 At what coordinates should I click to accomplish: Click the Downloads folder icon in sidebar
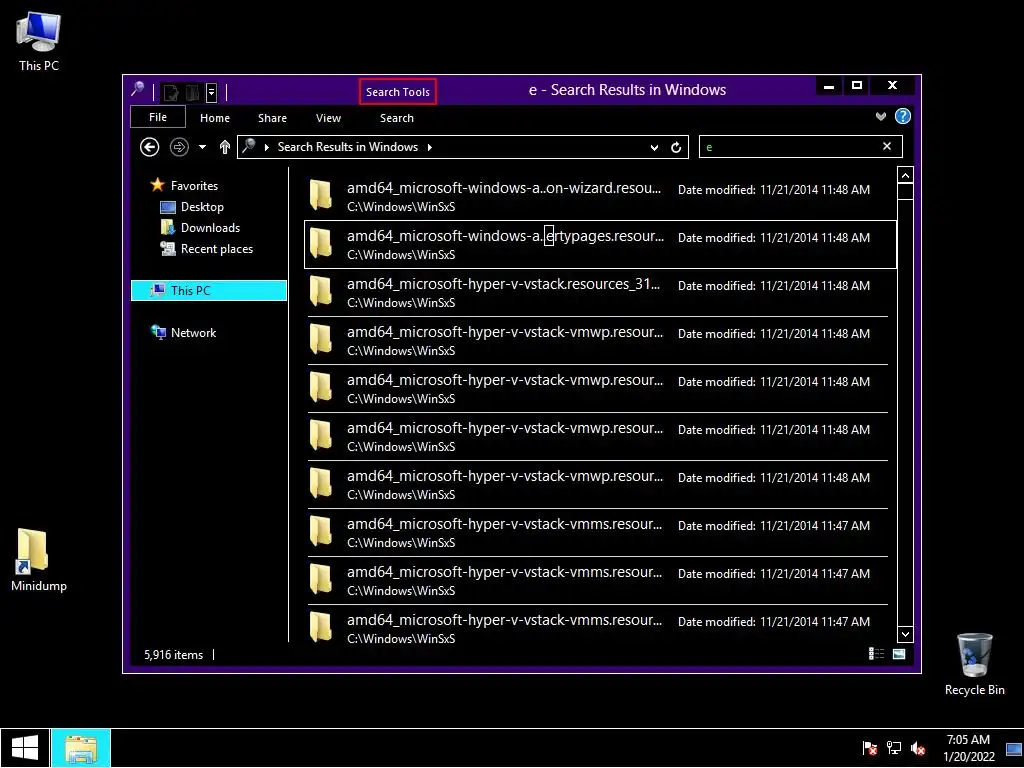[x=168, y=227]
